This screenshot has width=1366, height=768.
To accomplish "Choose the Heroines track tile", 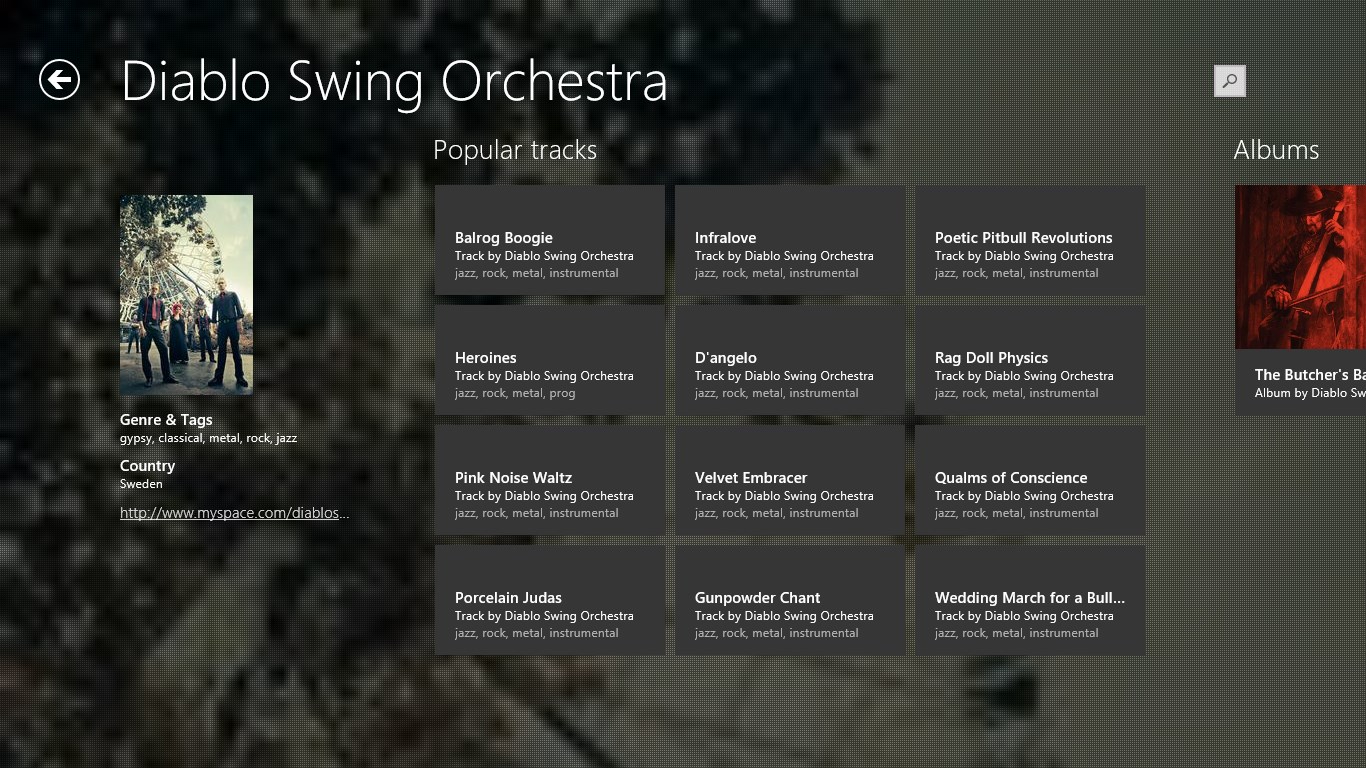I will (549, 360).
